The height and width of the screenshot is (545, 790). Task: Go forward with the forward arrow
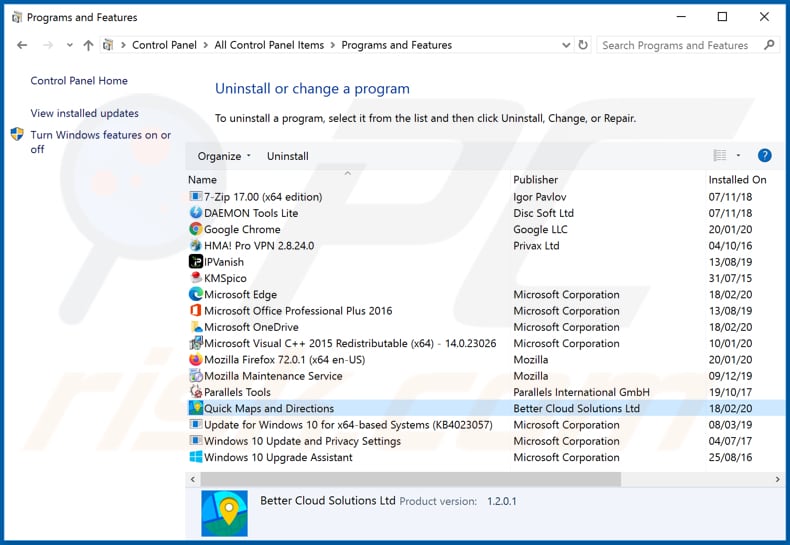point(48,45)
